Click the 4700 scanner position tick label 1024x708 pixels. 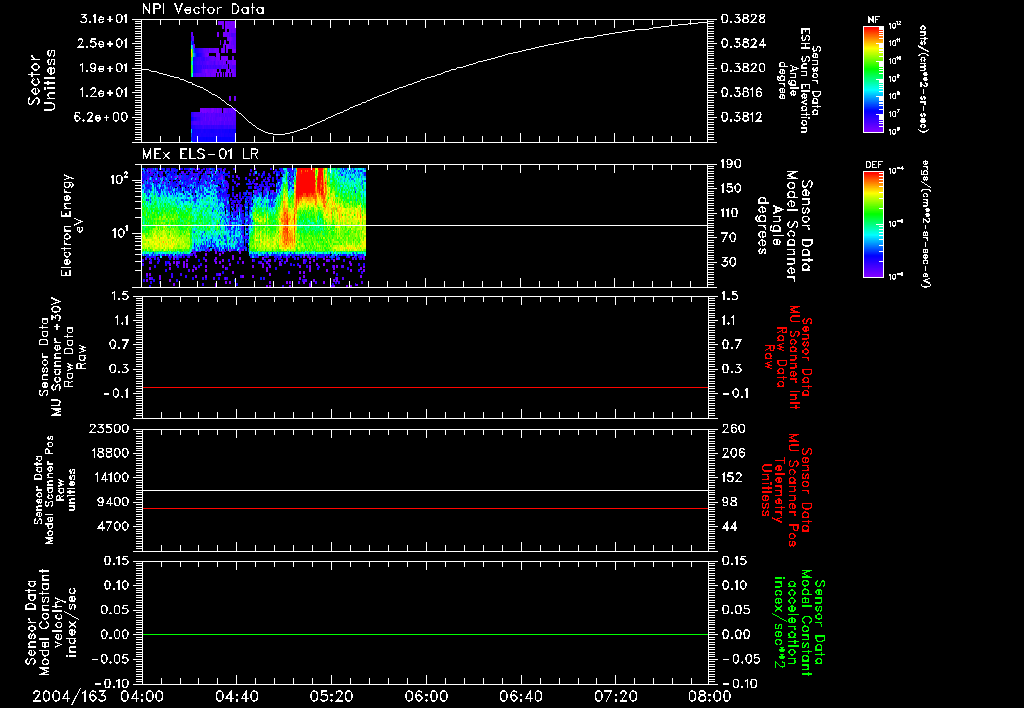pyautogui.click(x=113, y=526)
